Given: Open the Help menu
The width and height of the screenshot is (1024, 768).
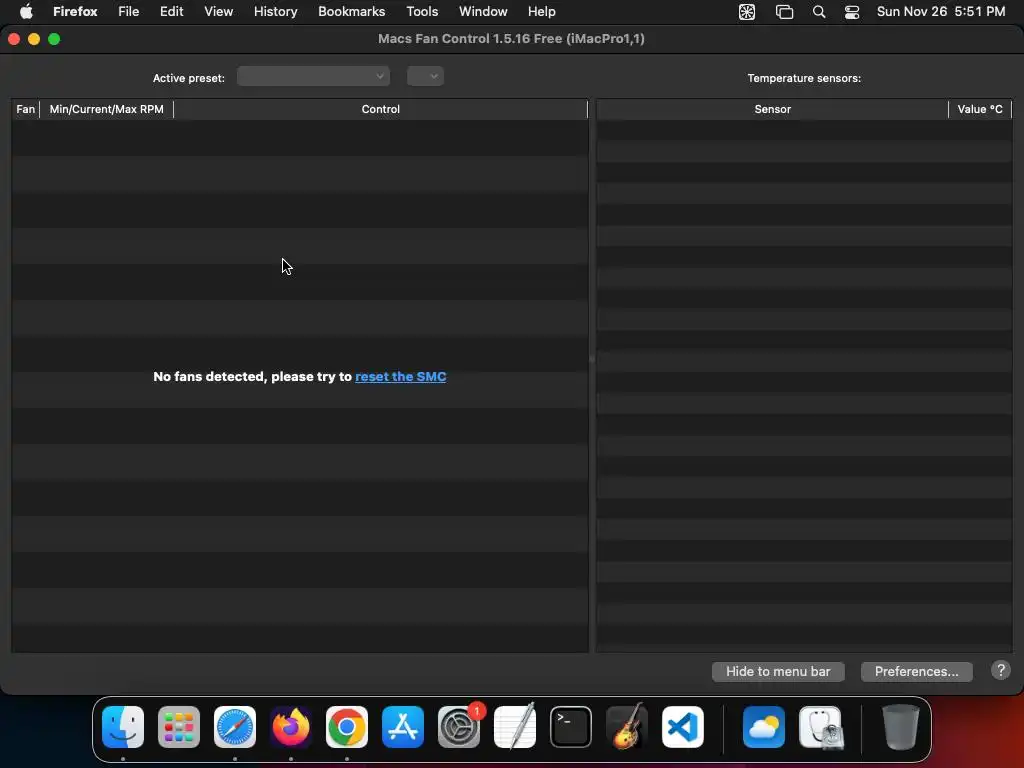Looking at the screenshot, I should pyautogui.click(x=541, y=12).
